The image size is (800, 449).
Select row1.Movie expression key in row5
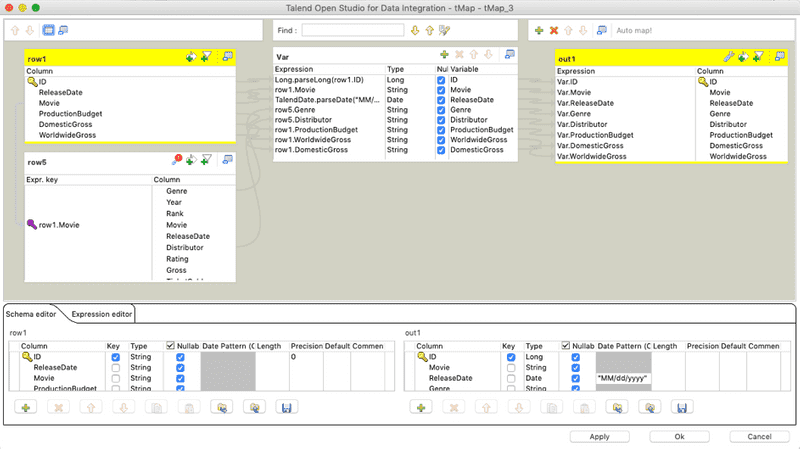(x=60, y=225)
